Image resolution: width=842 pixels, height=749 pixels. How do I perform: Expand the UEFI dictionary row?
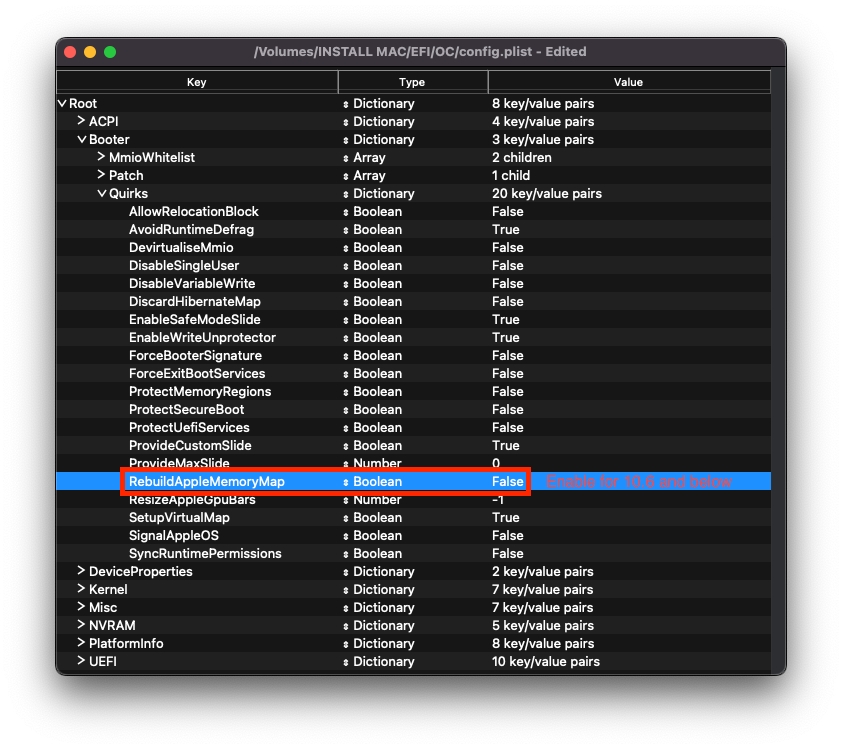(82, 662)
